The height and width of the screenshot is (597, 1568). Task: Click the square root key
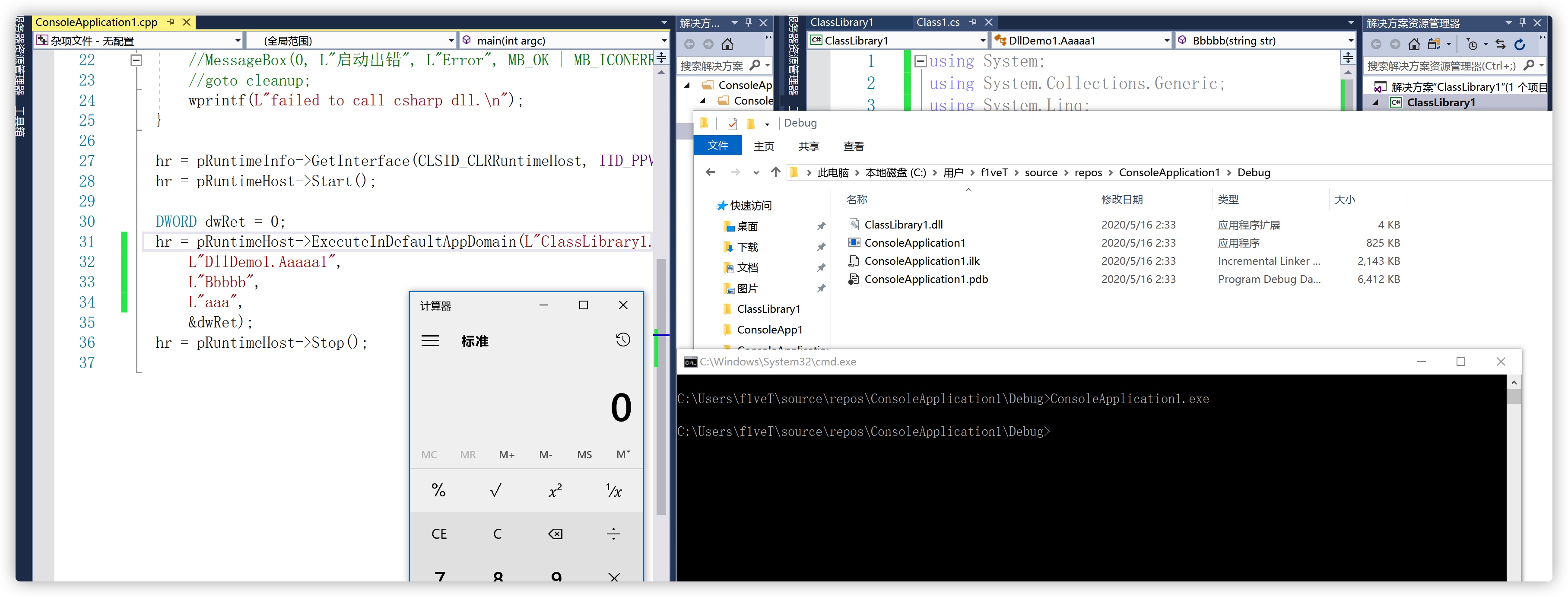pos(497,490)
